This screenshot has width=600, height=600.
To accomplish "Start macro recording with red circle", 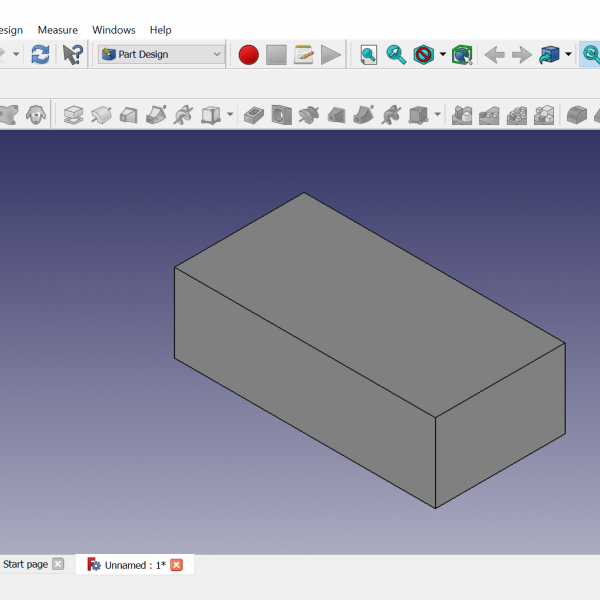I will tap(249, 55).
